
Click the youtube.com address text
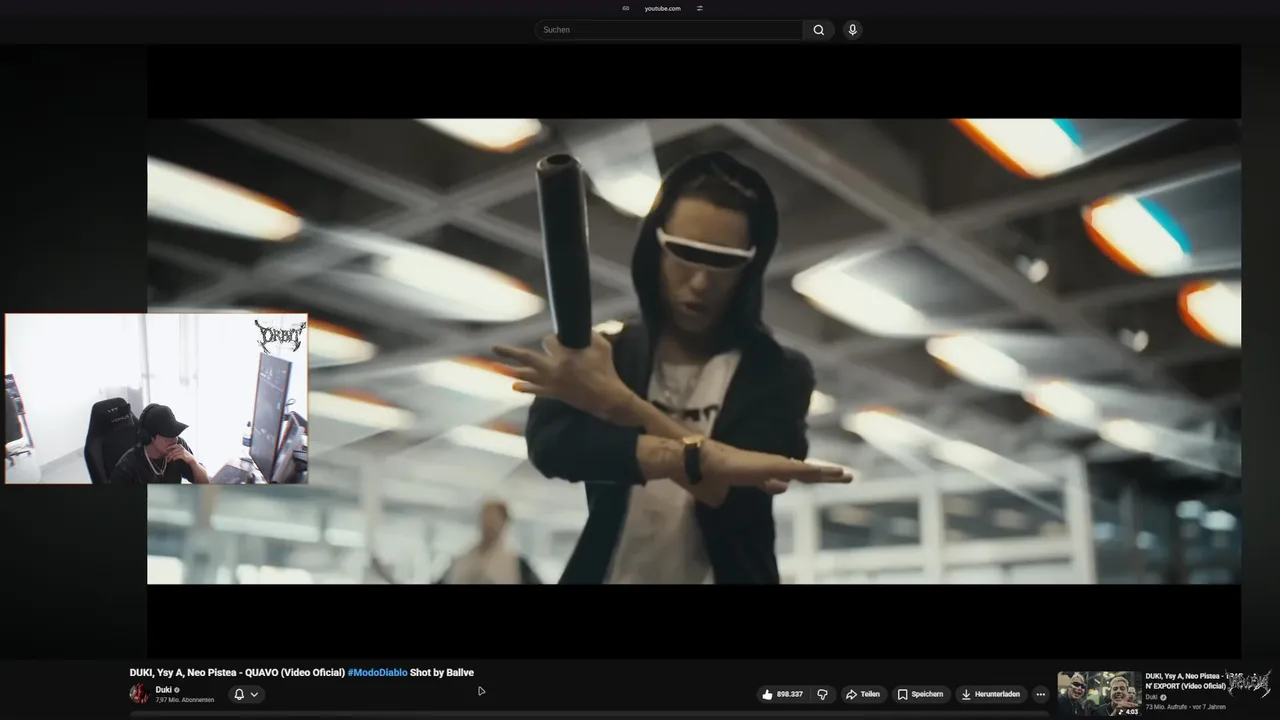(662, 8)
